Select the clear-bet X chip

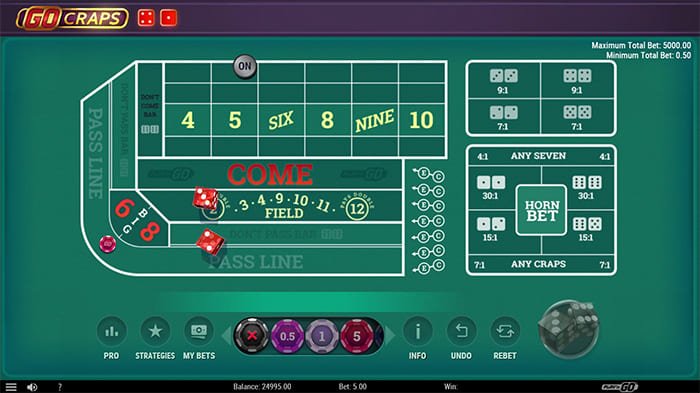252,336
